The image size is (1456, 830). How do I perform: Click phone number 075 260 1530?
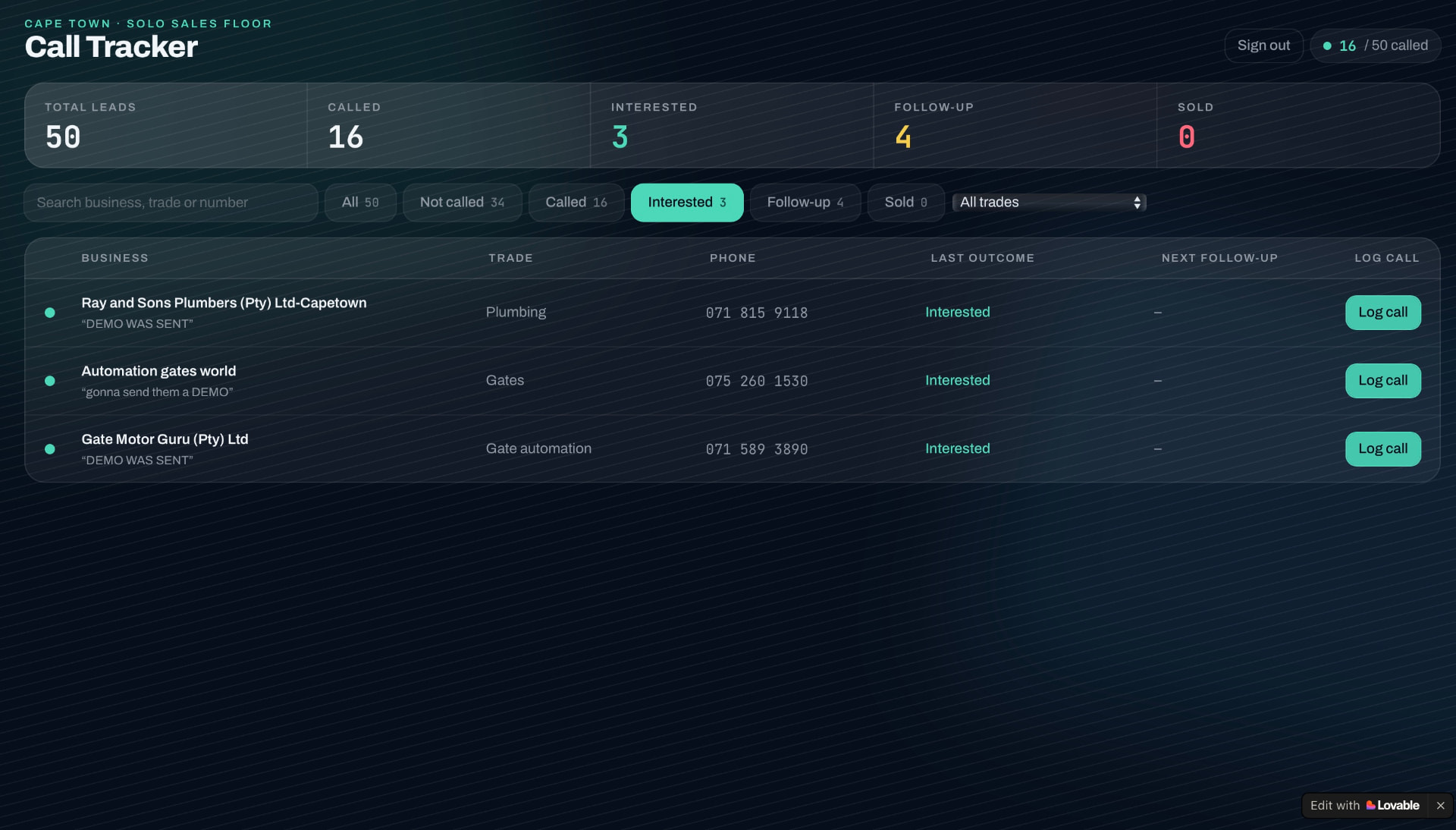coord(757,381)
